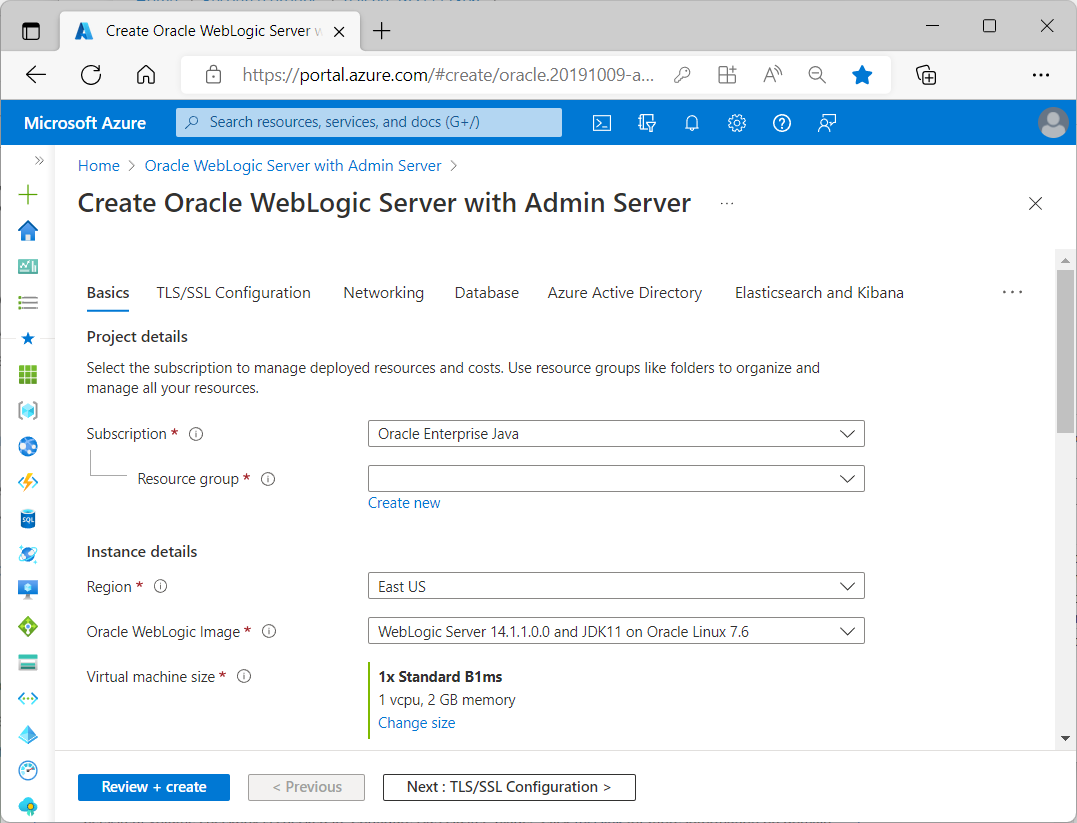Open Resource groups cube icon in sidebar
The width and height of the screenshot is (1077, 823).
[27, 410]
